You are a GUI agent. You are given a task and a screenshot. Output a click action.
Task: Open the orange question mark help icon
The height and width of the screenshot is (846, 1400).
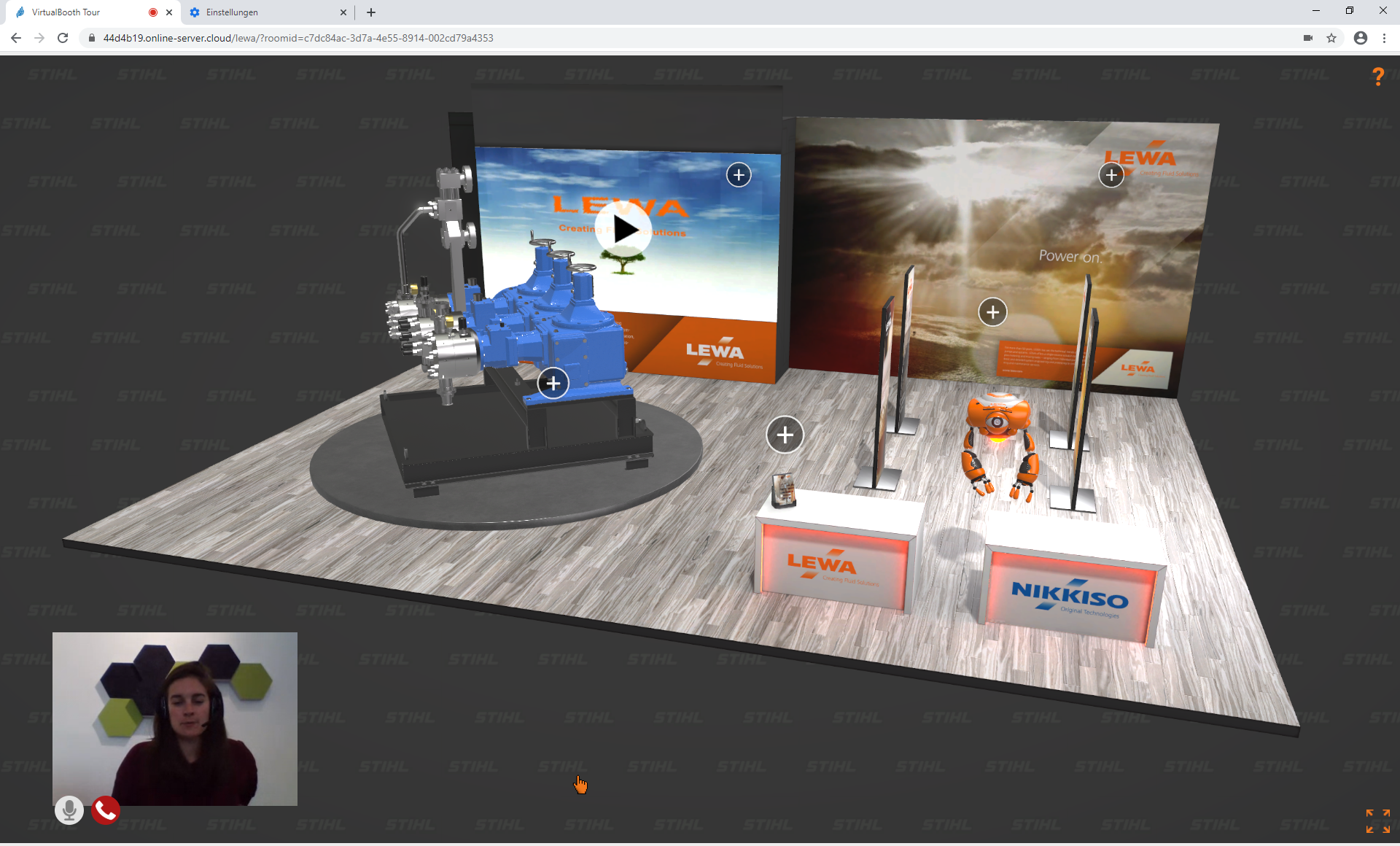1377,77
